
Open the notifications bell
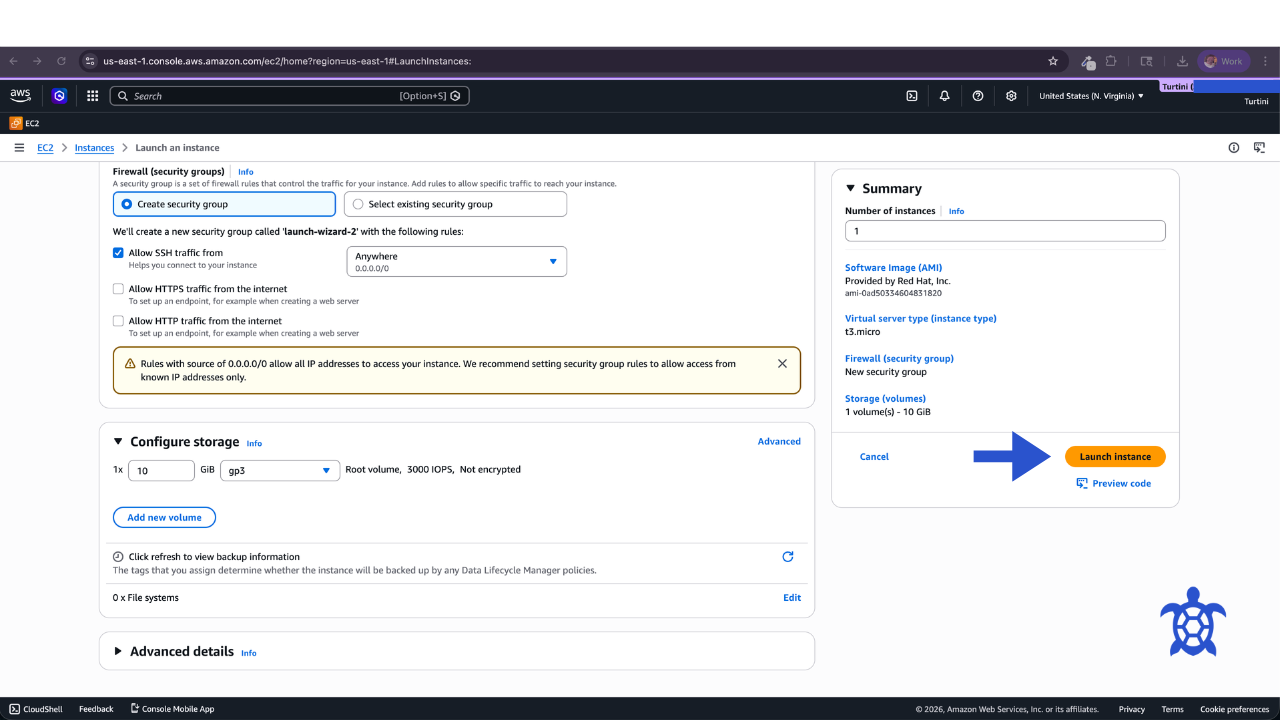(945, 96)
